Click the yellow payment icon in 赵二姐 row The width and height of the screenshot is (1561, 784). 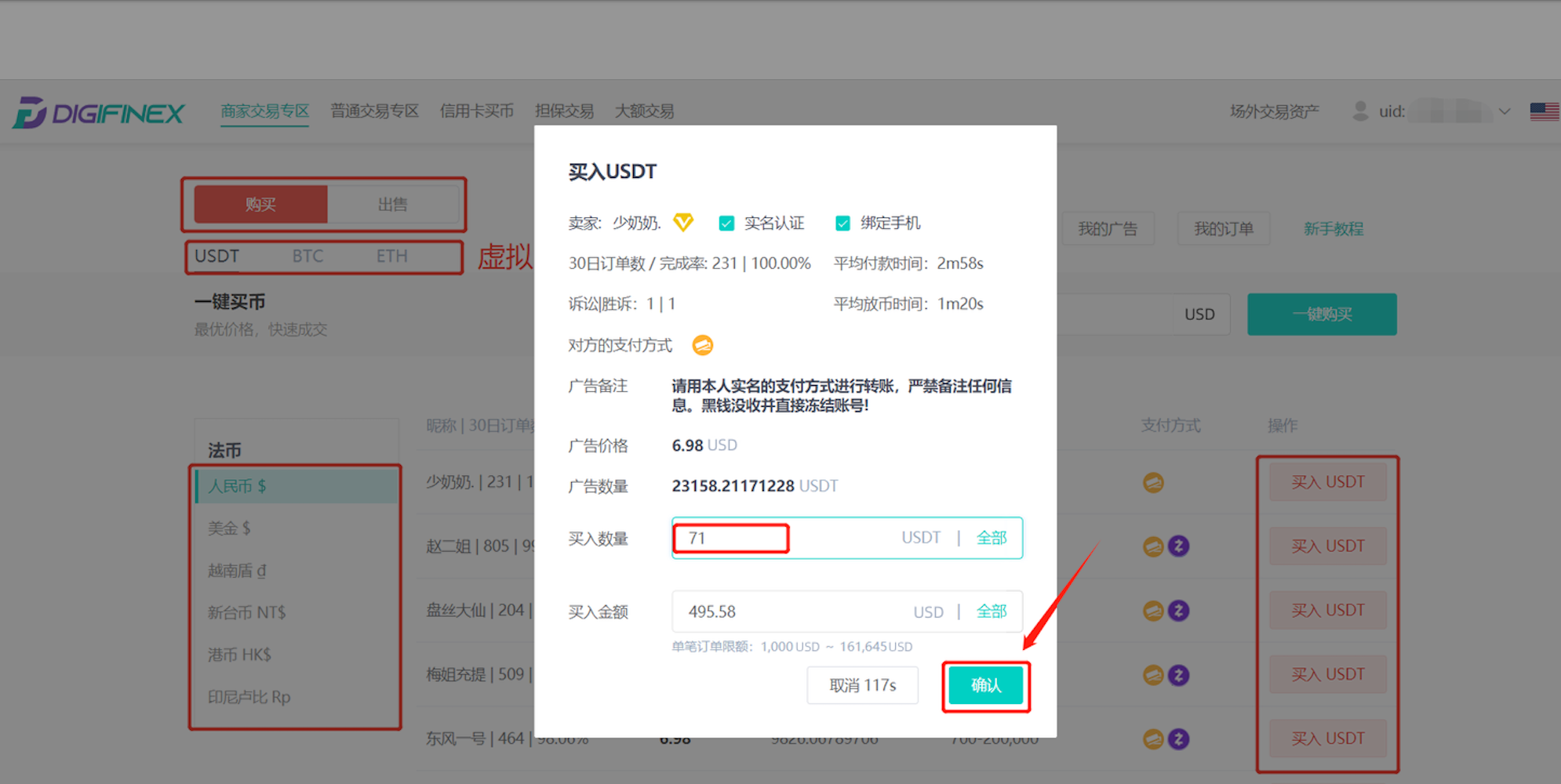(1153, 546)
